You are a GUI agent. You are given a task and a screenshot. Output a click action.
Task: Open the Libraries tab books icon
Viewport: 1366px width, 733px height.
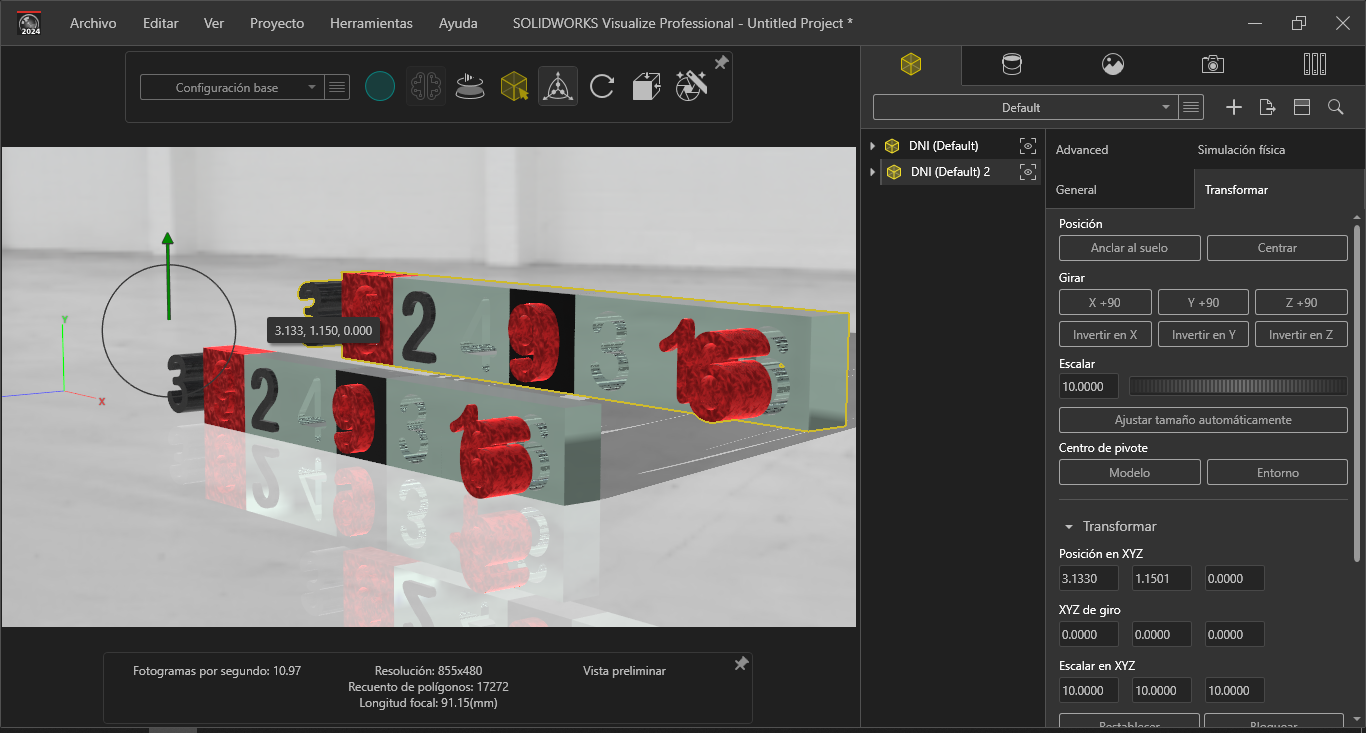[x=1315, y=64]
